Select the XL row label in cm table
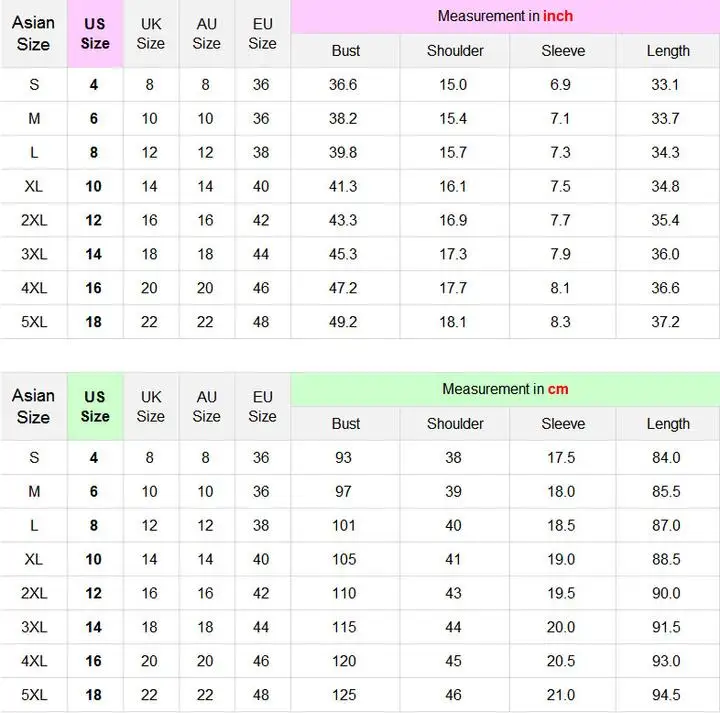720x713 pixels. [x=34, y=559]
